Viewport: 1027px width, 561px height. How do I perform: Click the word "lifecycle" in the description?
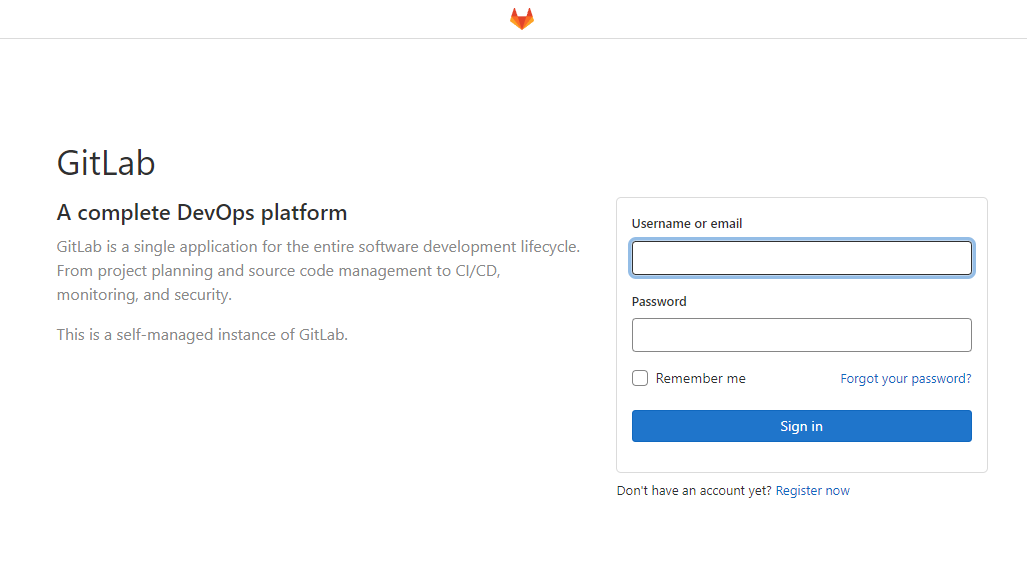548,247
